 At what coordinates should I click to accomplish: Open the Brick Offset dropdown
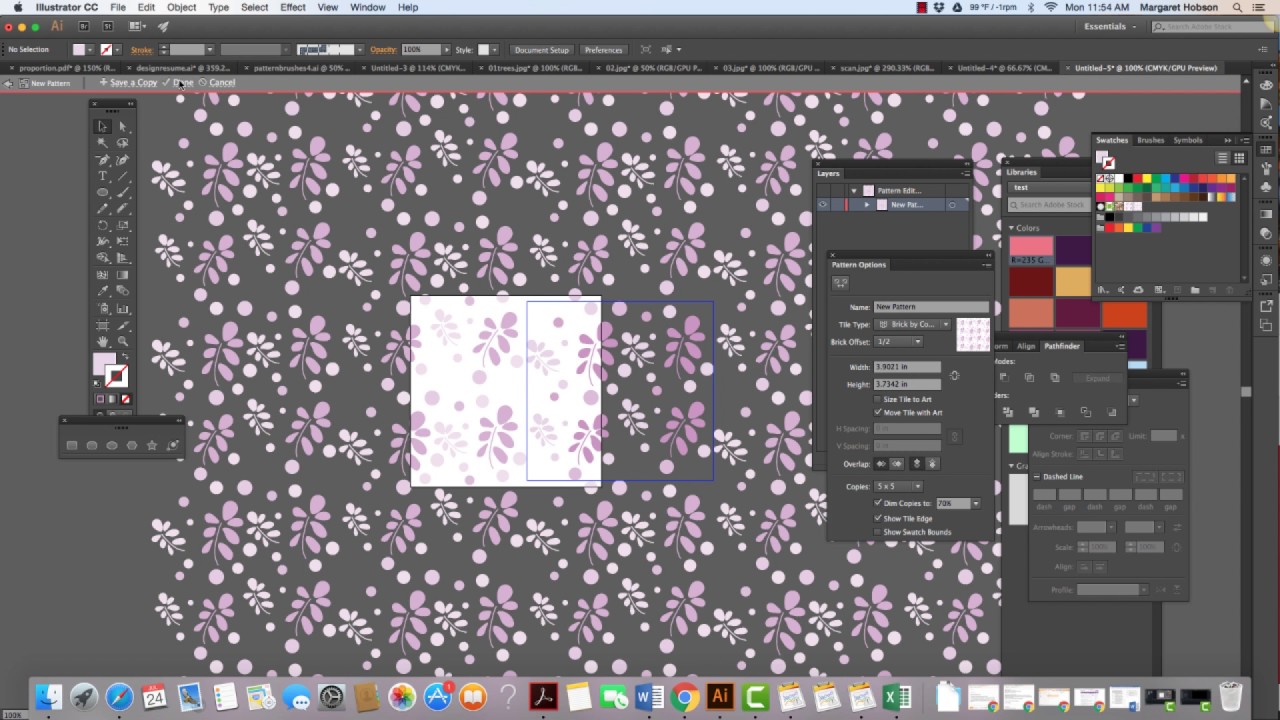[x=898, y=341]
